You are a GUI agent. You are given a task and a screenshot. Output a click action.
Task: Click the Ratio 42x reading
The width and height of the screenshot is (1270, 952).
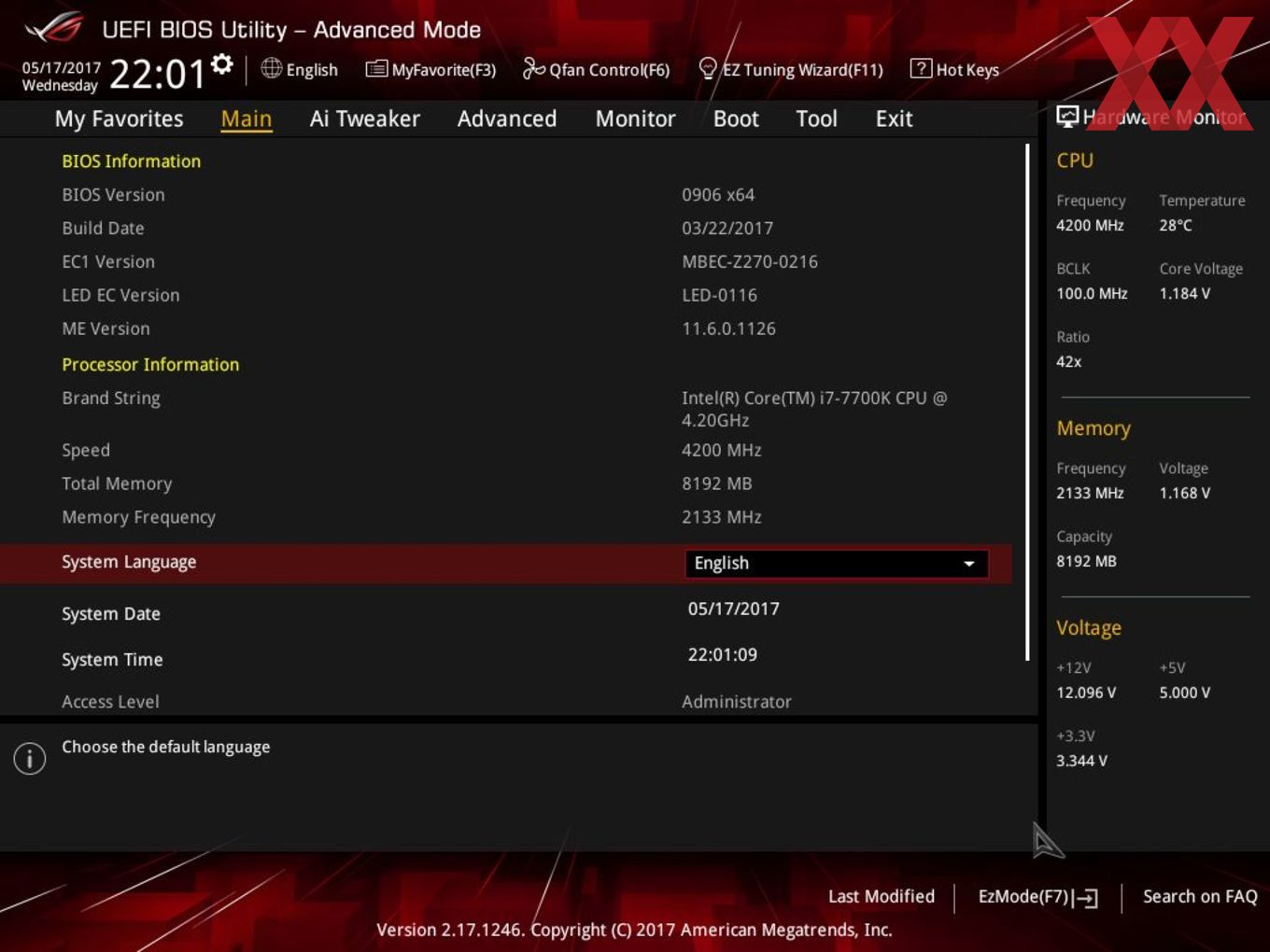pos(1069,361)
